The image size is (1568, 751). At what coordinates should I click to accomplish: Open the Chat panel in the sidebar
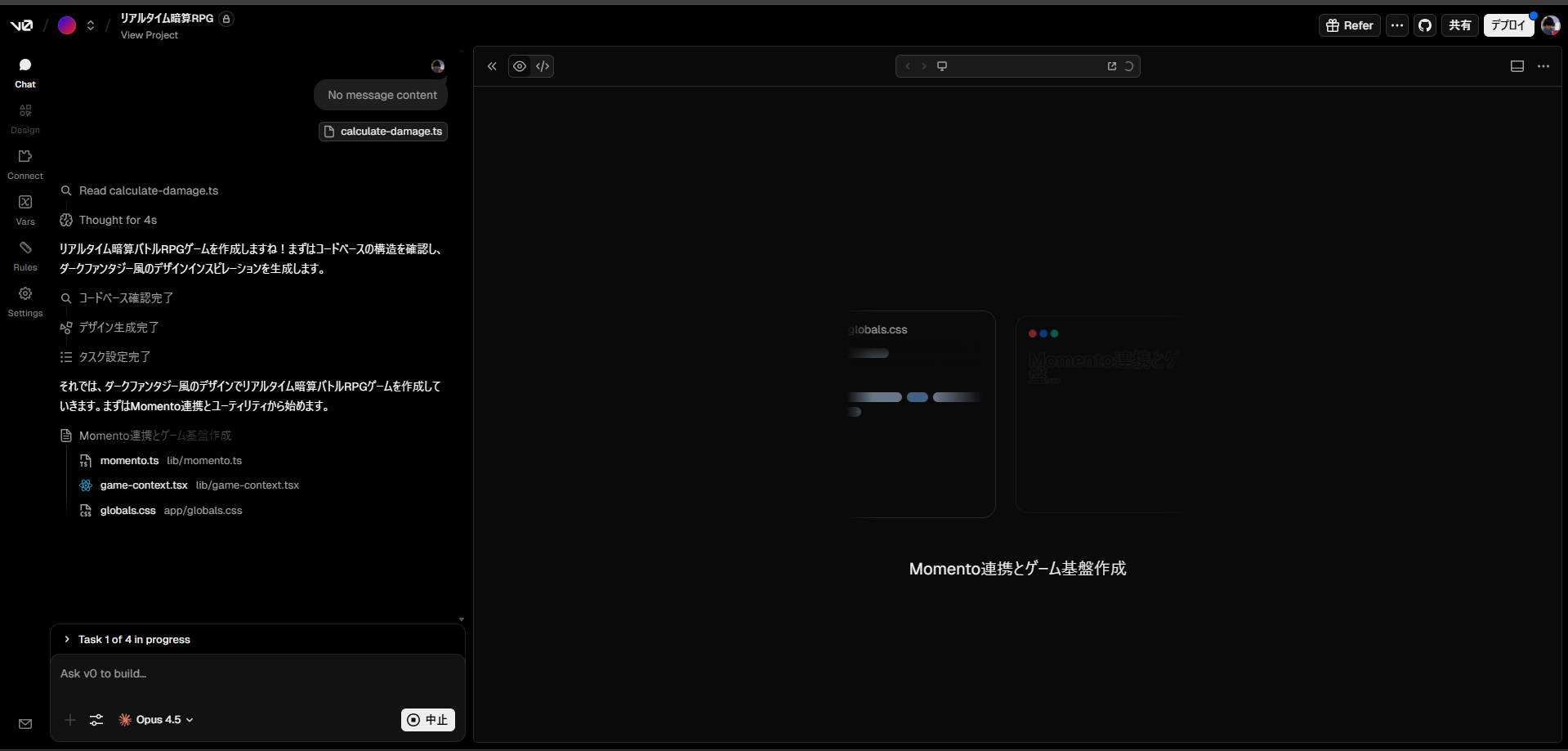pos(25,72)
